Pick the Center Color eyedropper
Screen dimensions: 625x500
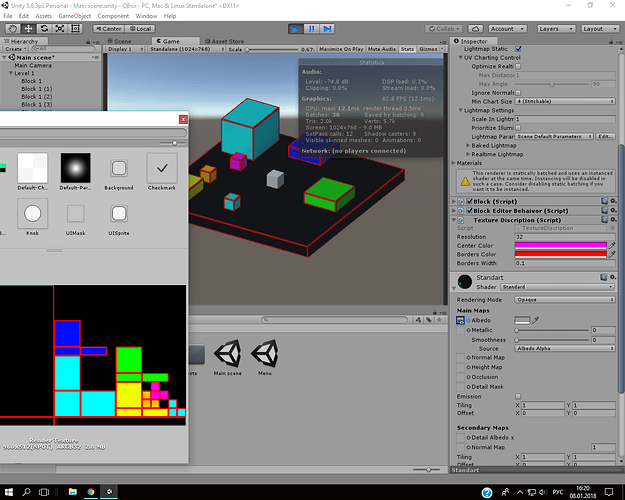coord(612,245)
